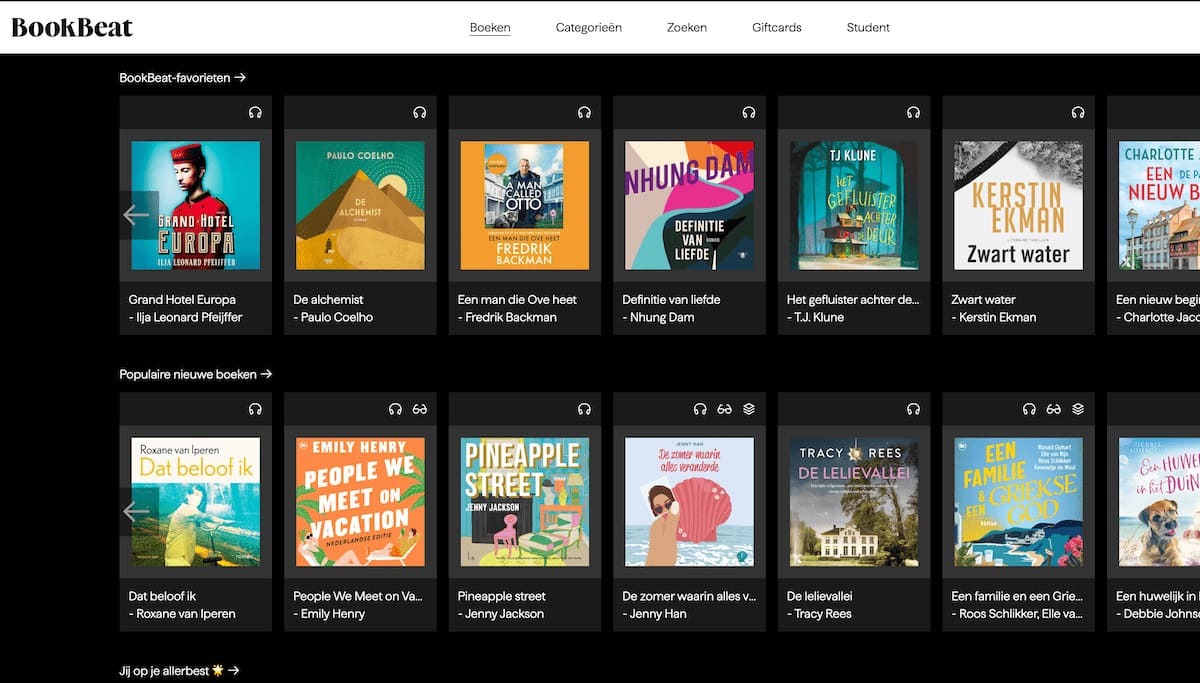Click left arrow on BookBeat-favorieten carousel
1200x683 pixels.
point(137,215)
